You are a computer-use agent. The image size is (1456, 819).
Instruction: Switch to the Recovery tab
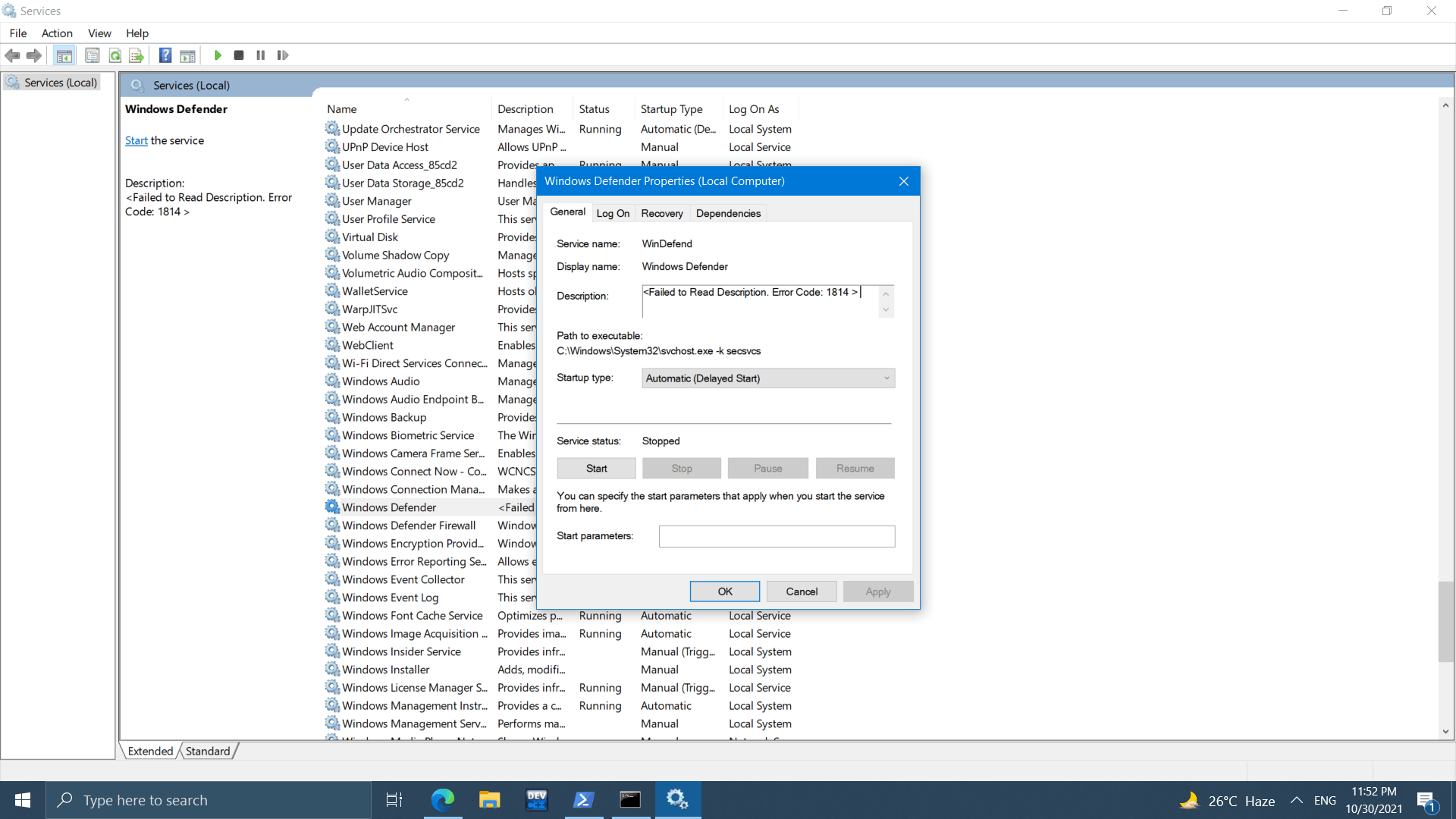click(x=661, y=213)
